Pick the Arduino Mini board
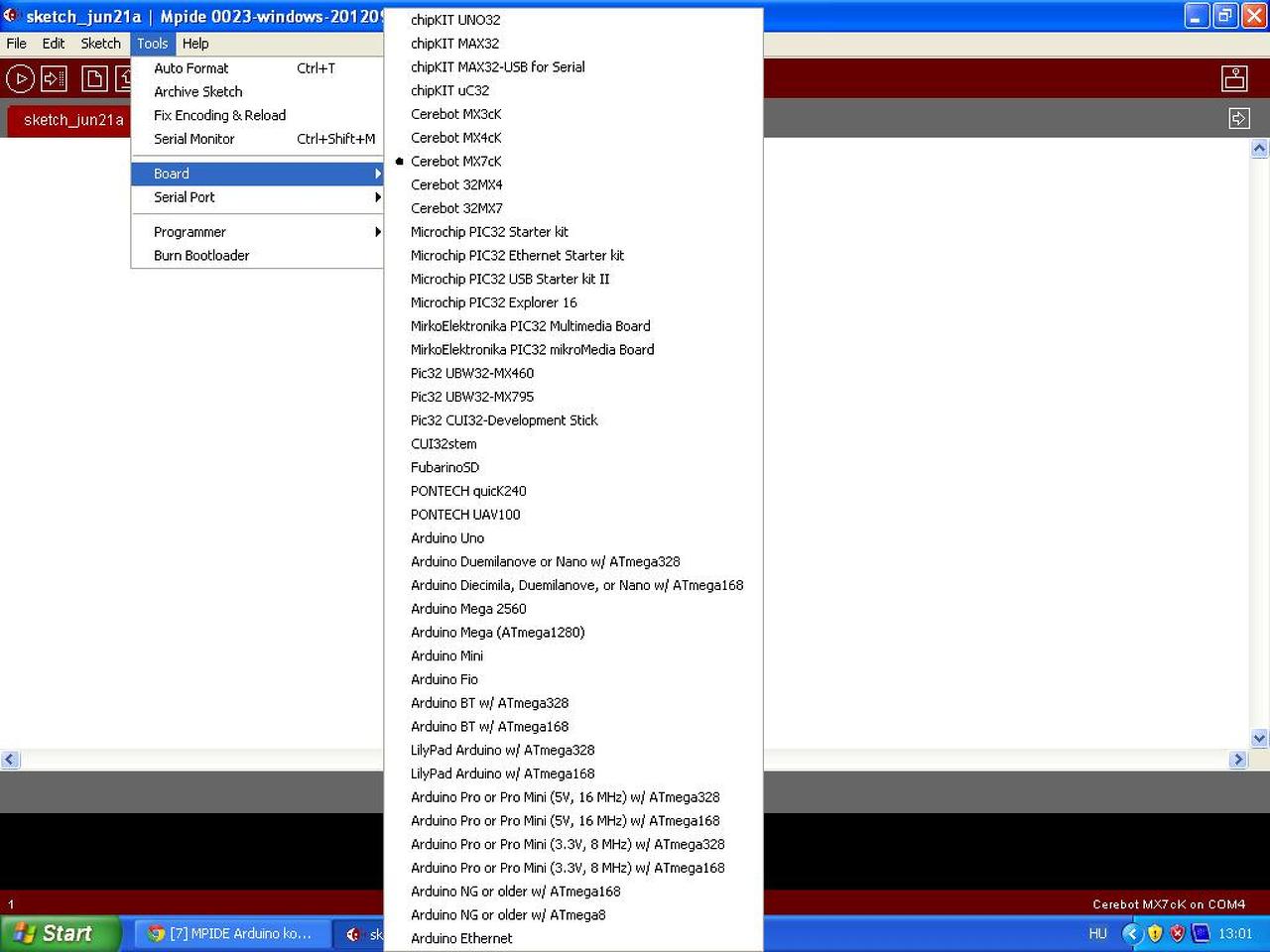Viewport: 1270px width, 952px height. pyautogui.click(x=573, y=655)
